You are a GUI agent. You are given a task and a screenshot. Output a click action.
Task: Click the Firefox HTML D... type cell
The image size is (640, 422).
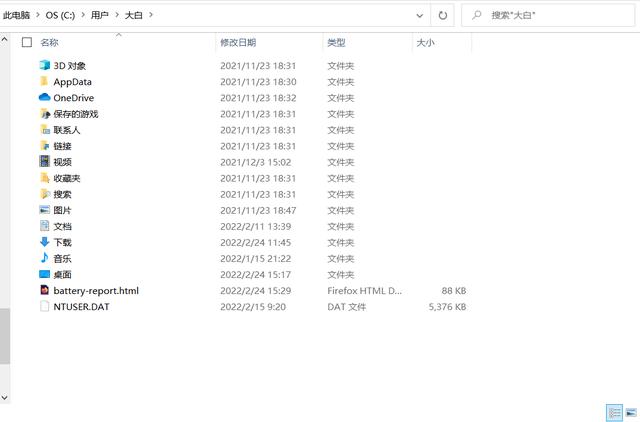364,291
